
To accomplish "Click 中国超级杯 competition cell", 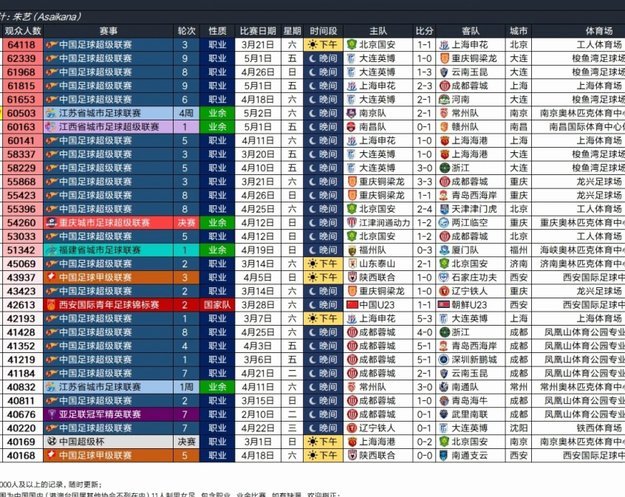I will (x=108, y=441).
